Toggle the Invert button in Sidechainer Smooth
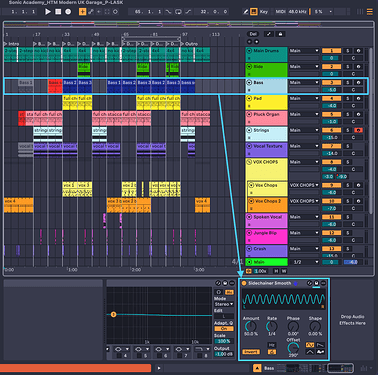 pyautogui.click(x=251, y=352)
